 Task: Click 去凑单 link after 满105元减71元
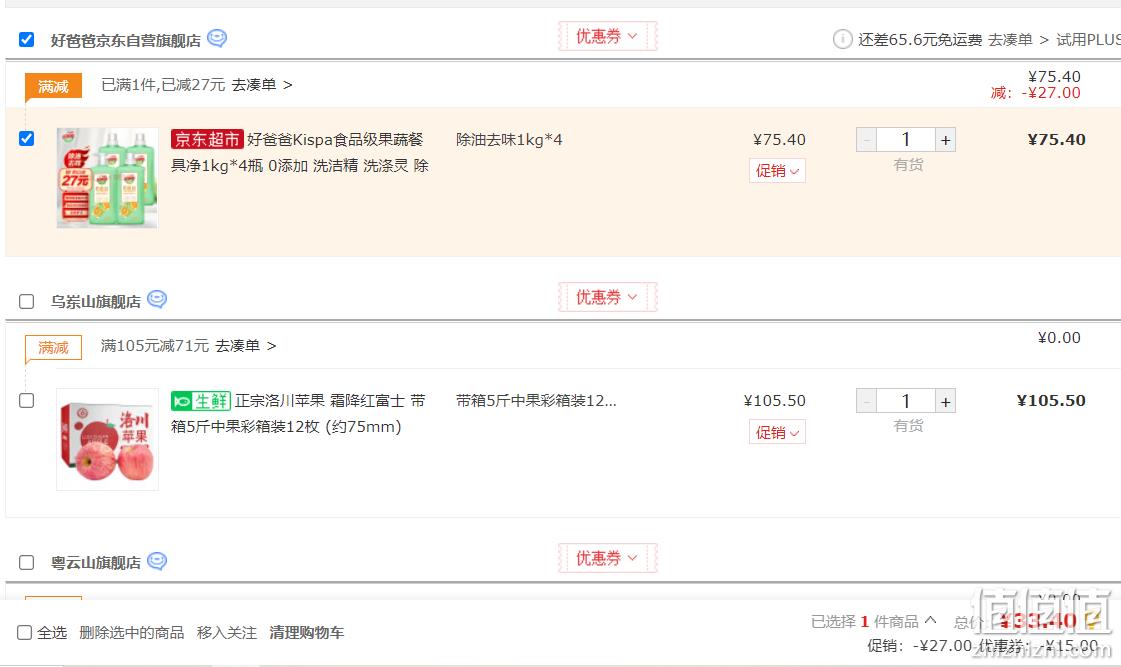245,346
